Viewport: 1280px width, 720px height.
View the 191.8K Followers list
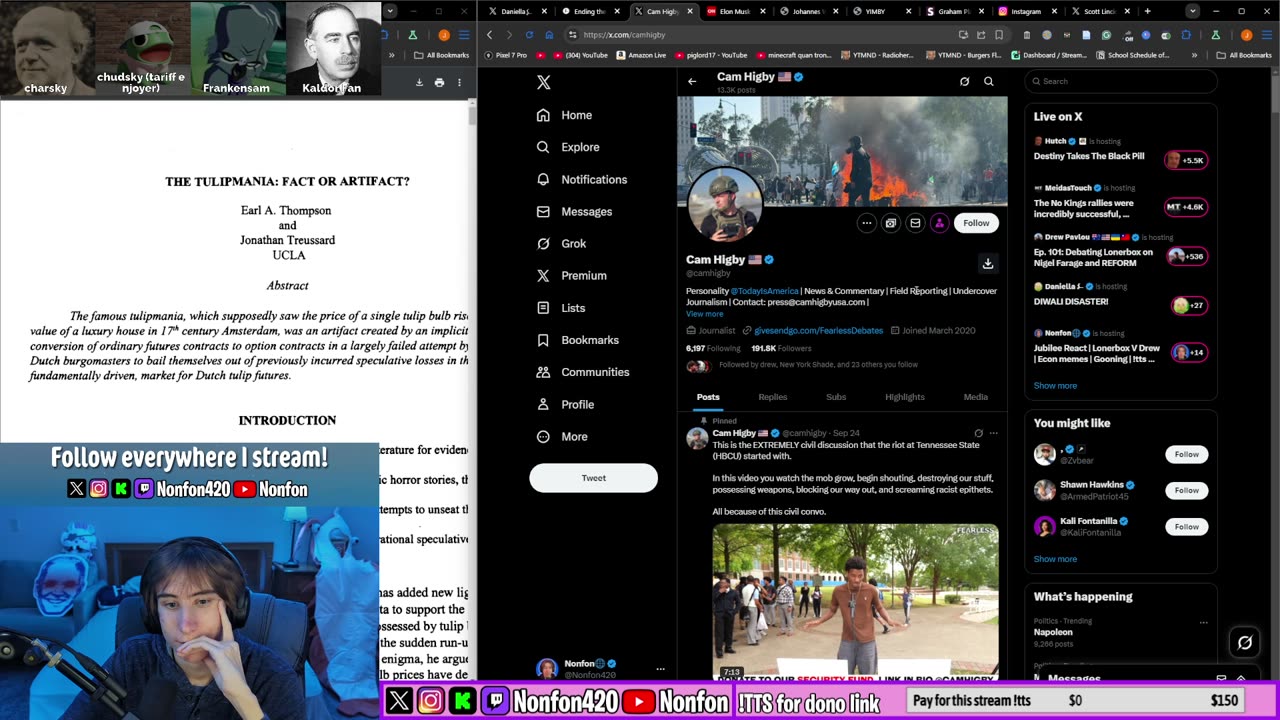781,348
